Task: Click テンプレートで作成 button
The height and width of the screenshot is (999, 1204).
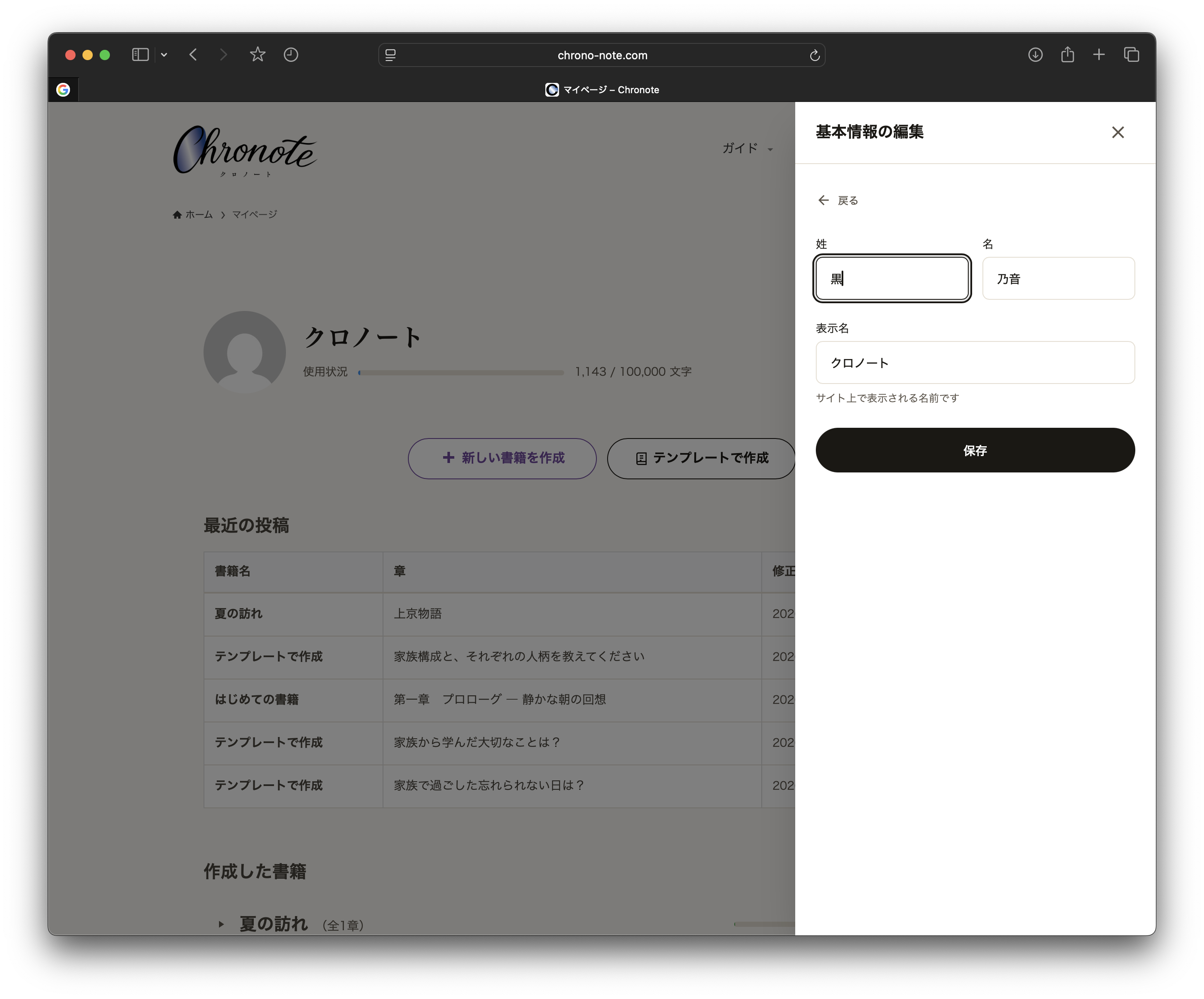Action: coord(701,458)
